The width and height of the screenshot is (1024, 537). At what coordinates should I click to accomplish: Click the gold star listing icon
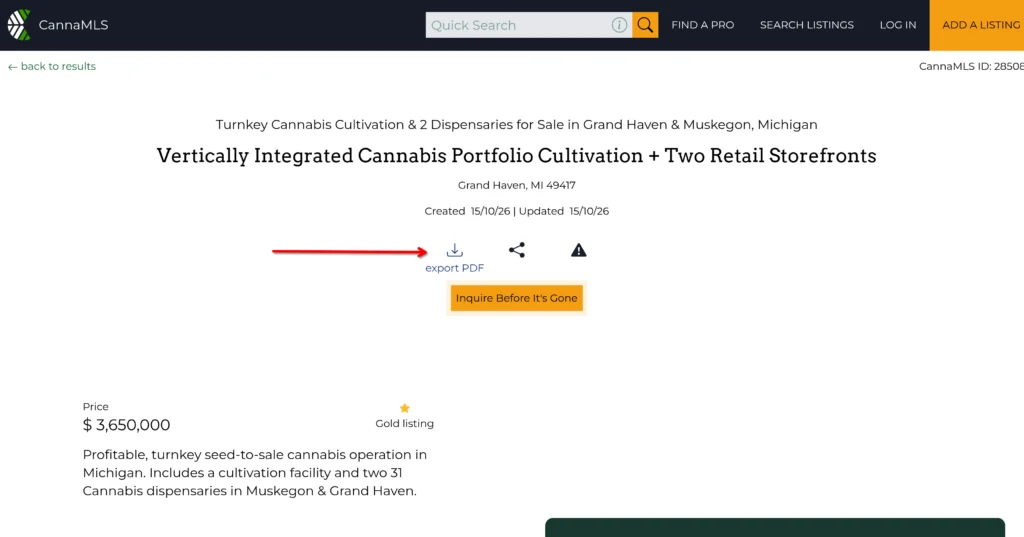404,408
